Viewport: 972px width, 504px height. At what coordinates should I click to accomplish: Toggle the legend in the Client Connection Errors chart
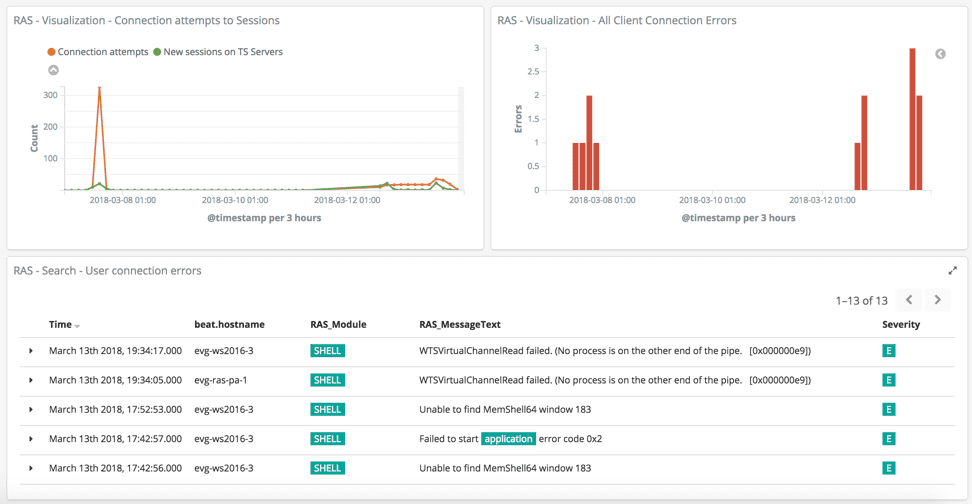[940, 54]
